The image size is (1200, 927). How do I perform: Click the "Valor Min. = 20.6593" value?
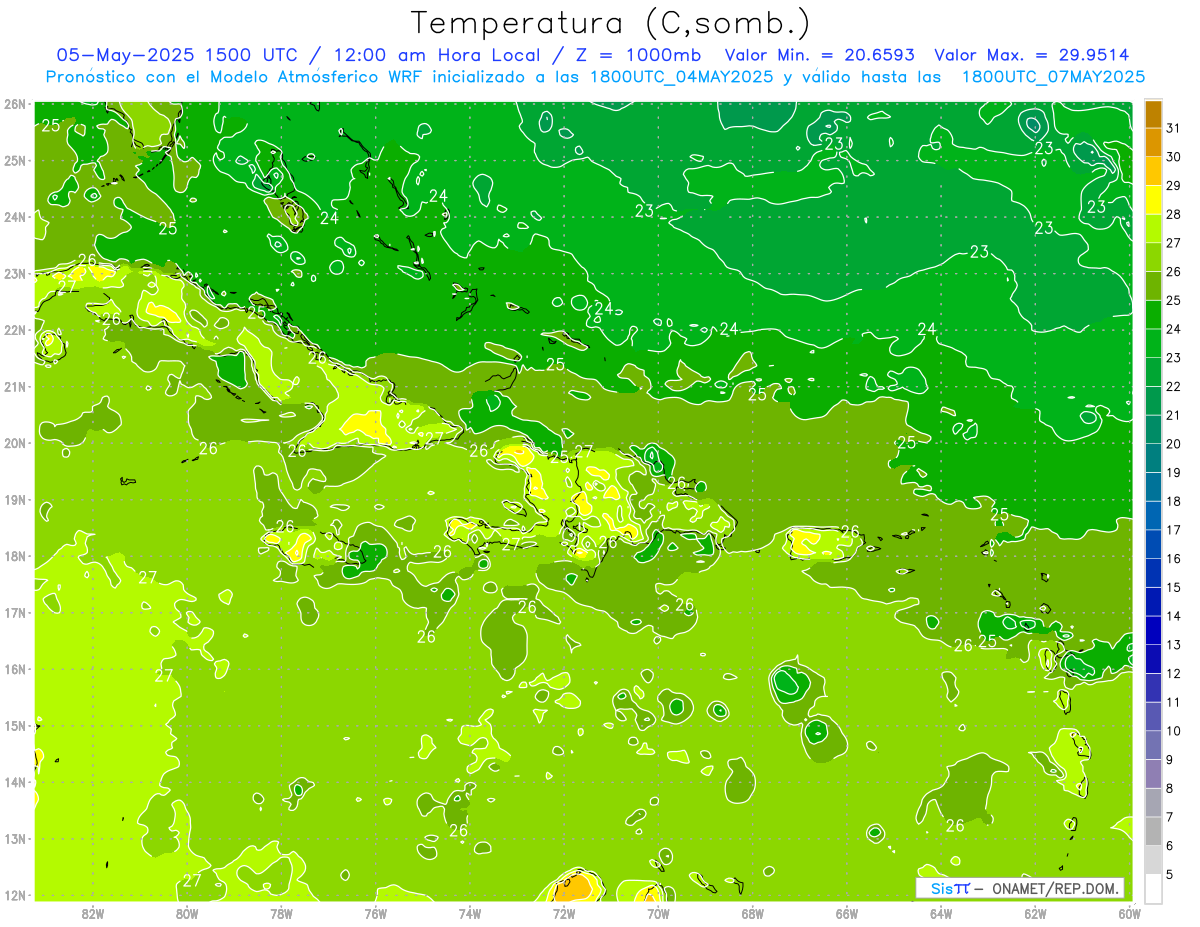[x=819, y=55]
